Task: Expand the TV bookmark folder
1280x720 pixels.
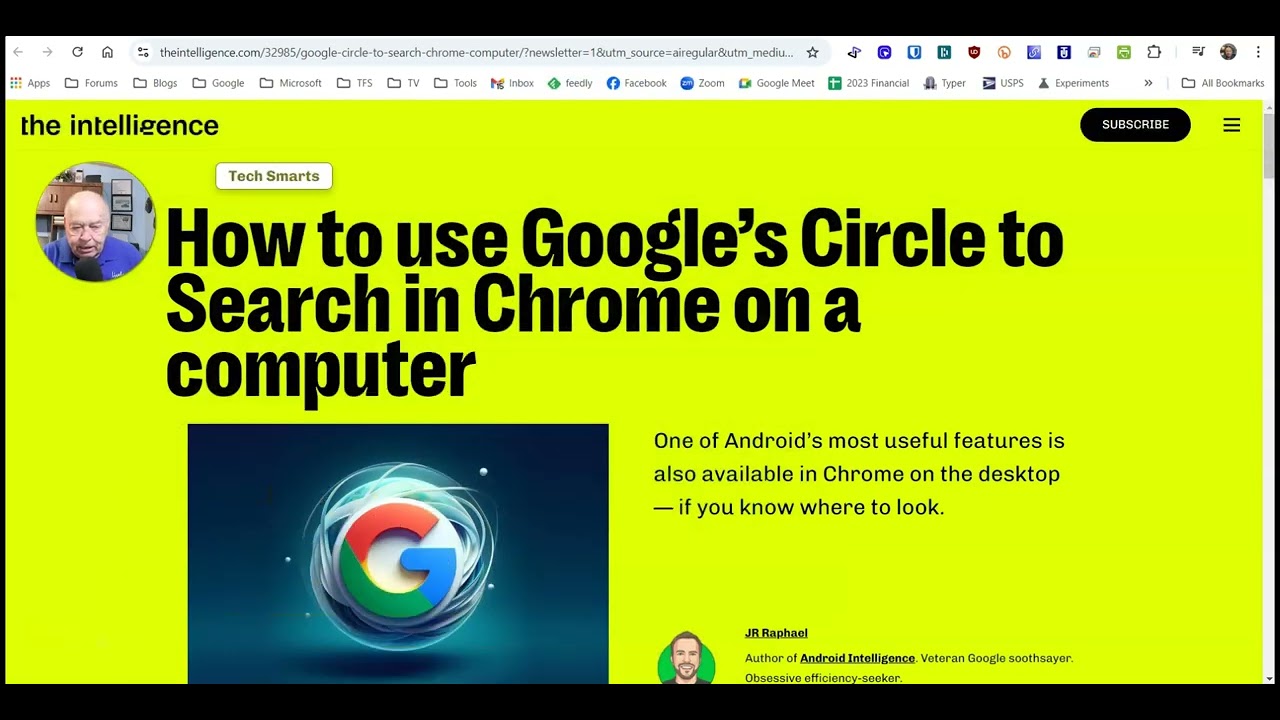Action: 403,83
